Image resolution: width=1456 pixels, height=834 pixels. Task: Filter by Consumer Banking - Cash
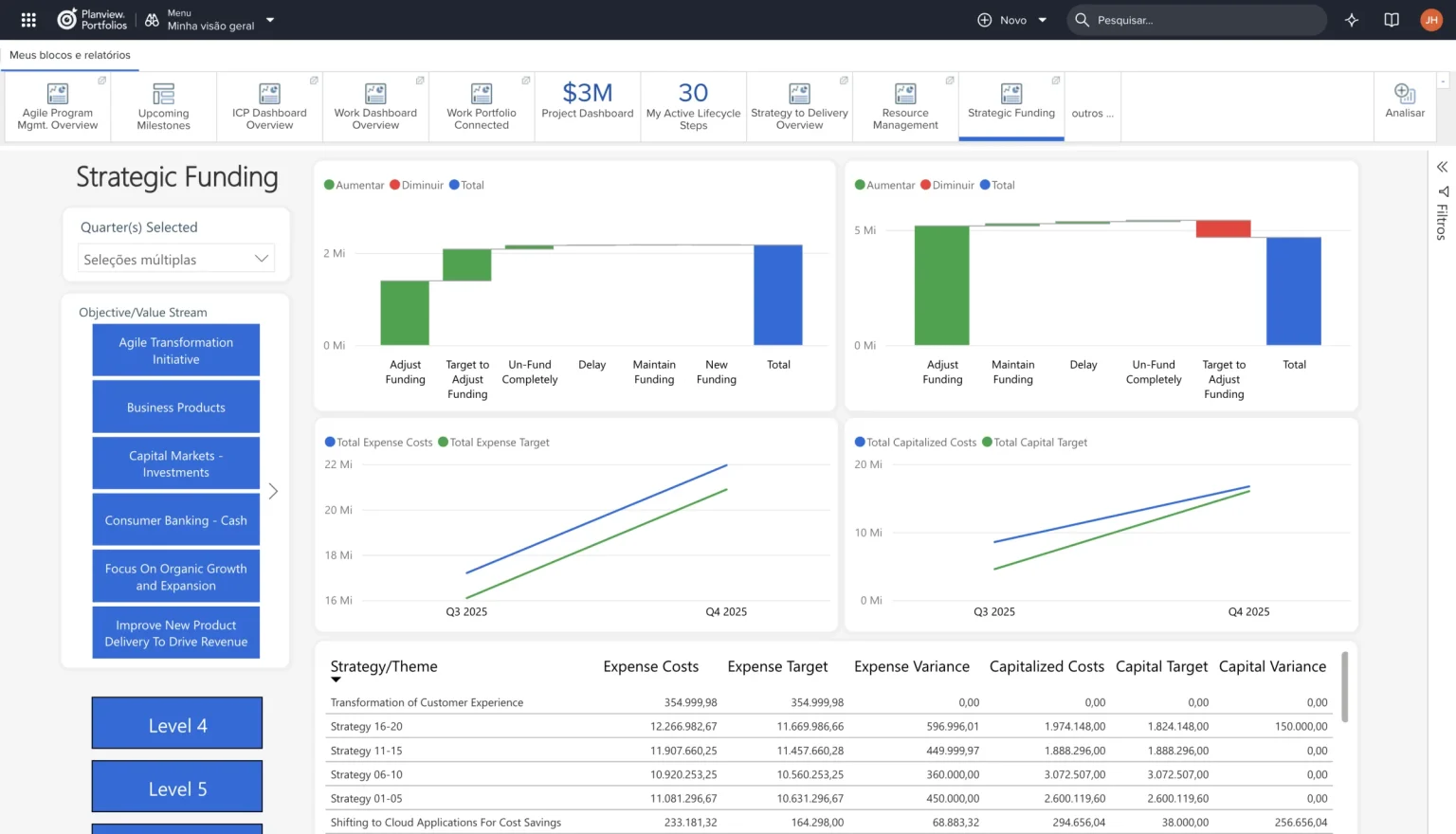(x=176, y=520)
